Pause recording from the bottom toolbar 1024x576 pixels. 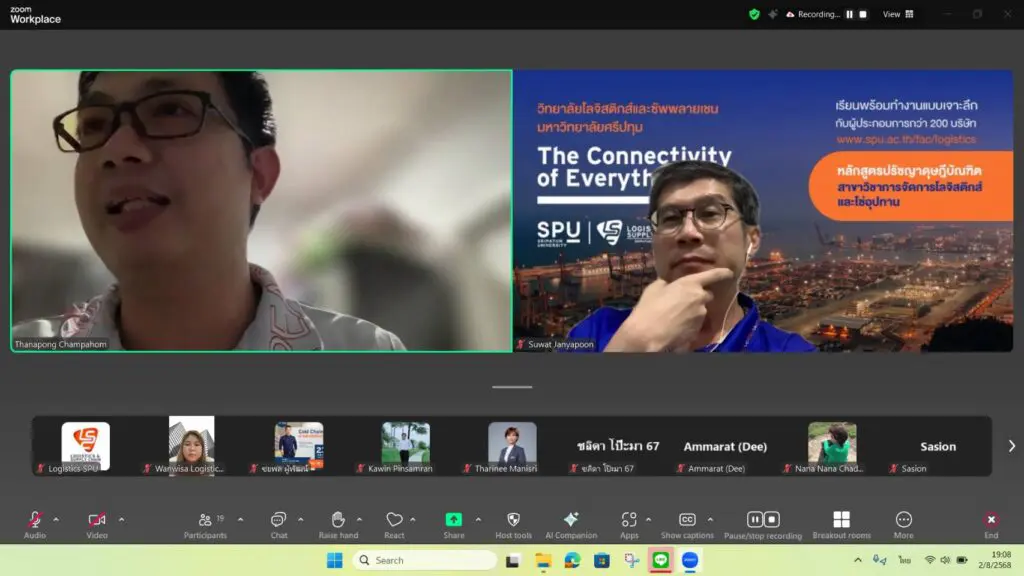tap(755, 519)
